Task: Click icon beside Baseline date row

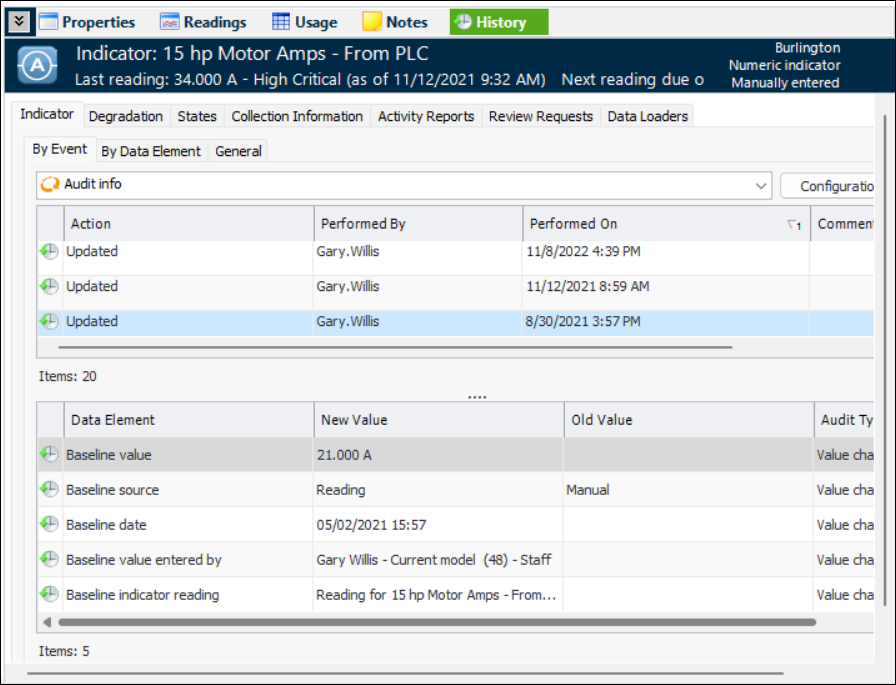Action: tap(50, 524)
